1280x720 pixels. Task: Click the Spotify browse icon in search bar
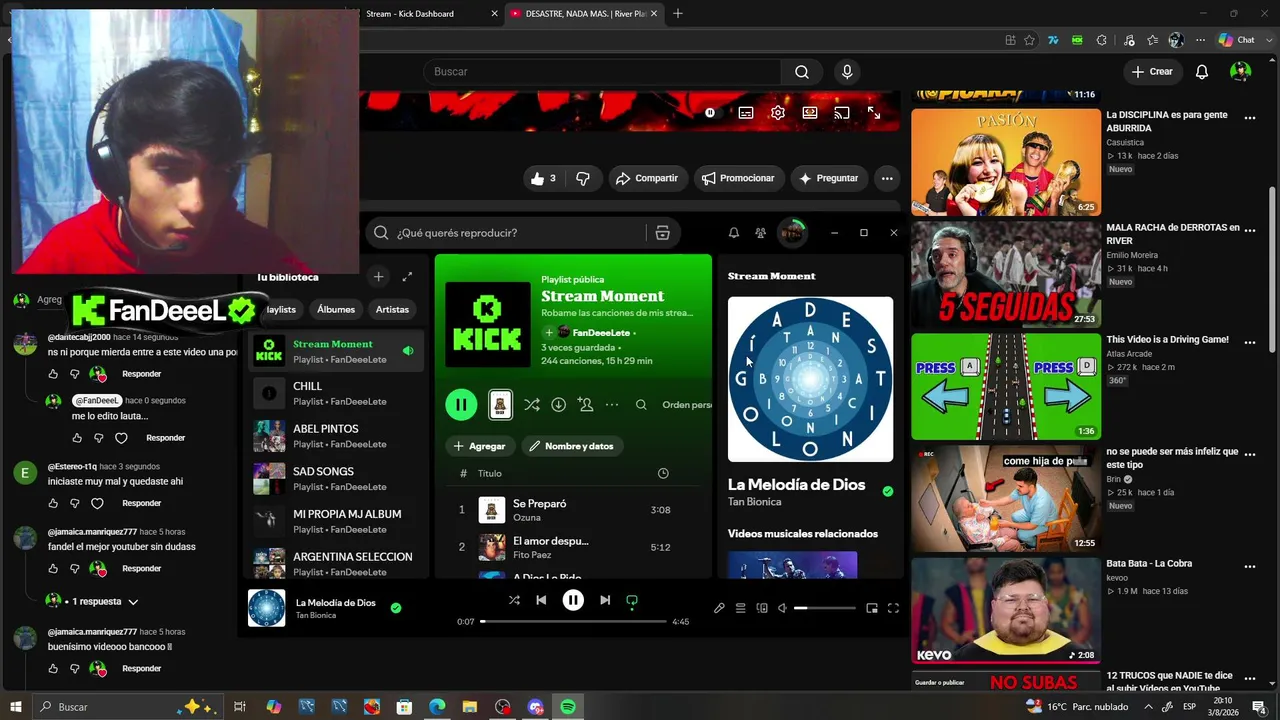(x=662, y=233)
